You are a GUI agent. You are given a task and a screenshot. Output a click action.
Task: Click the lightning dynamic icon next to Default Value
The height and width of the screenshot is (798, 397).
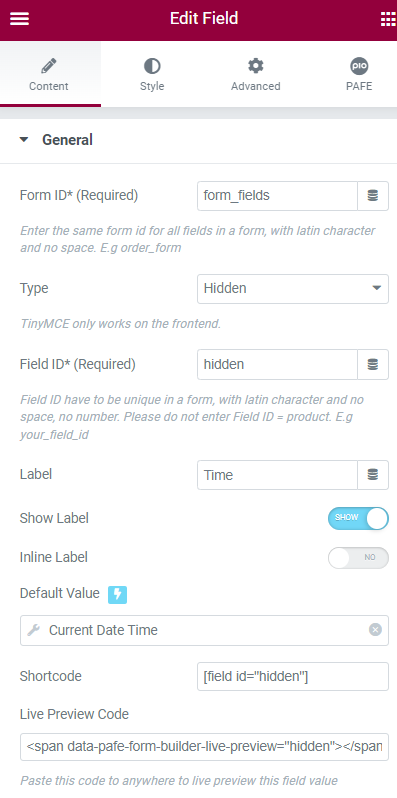117,594
